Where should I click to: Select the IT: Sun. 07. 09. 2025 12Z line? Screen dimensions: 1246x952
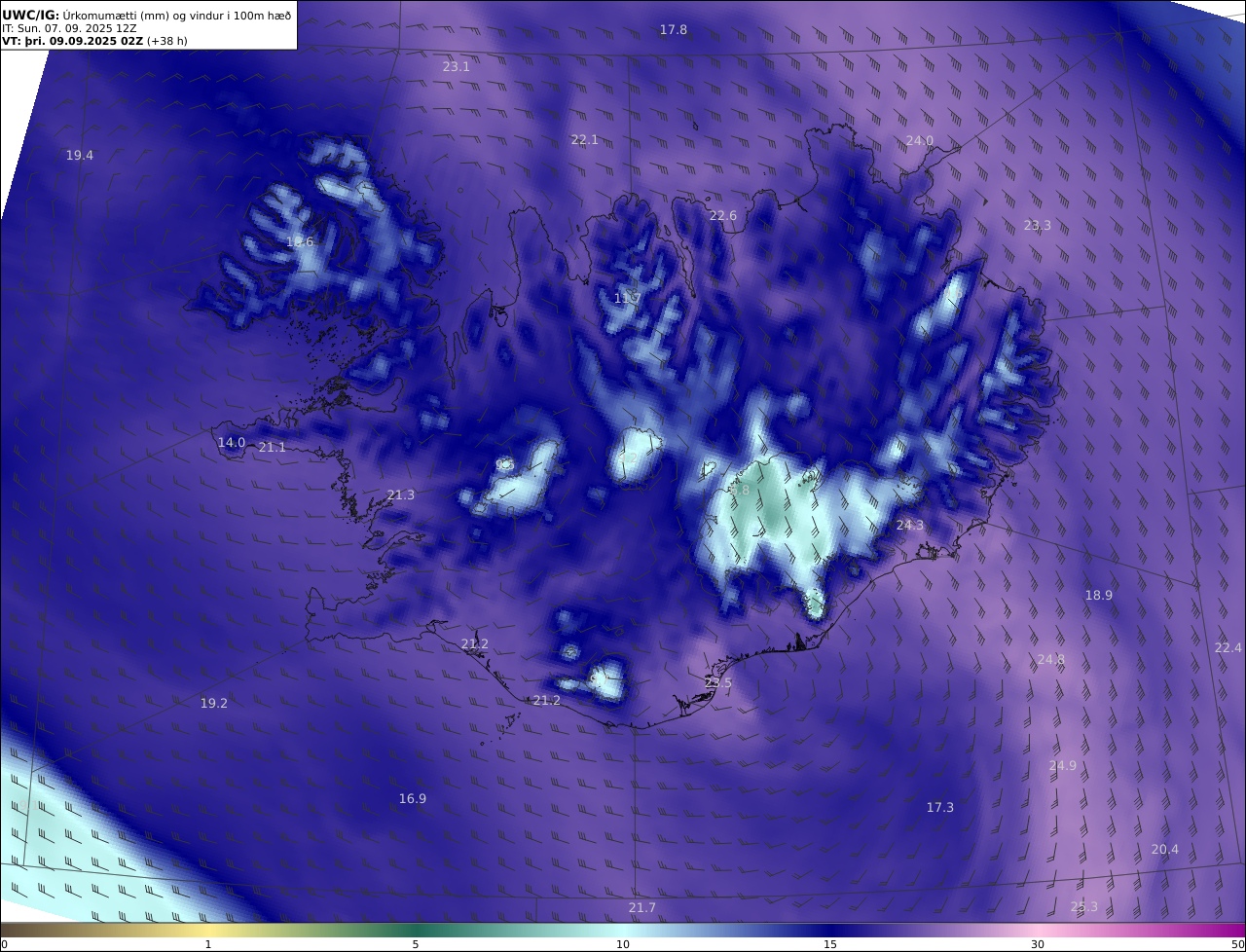[x=69, y=28]
